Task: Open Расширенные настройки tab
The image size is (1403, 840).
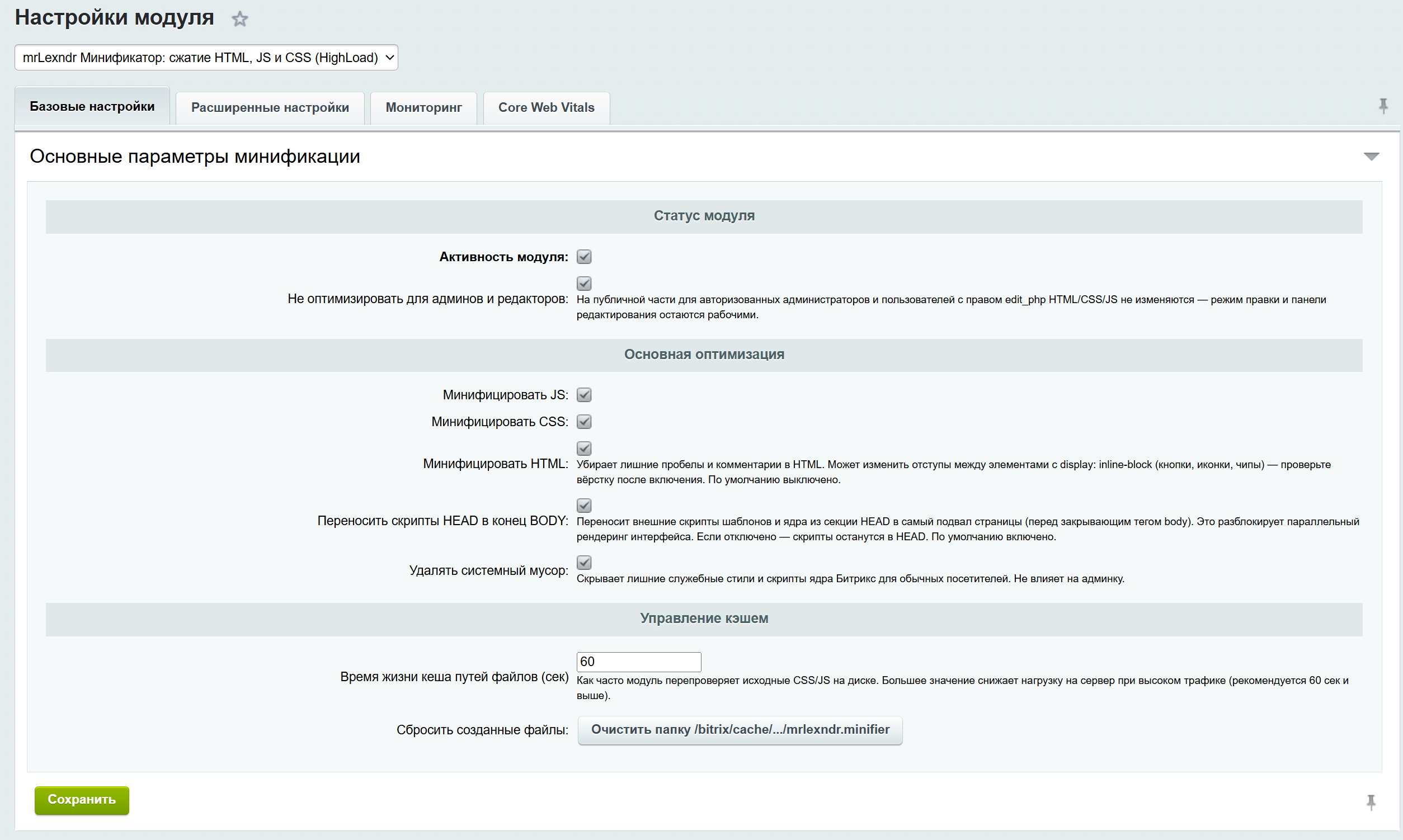Action: click(270, 107)
